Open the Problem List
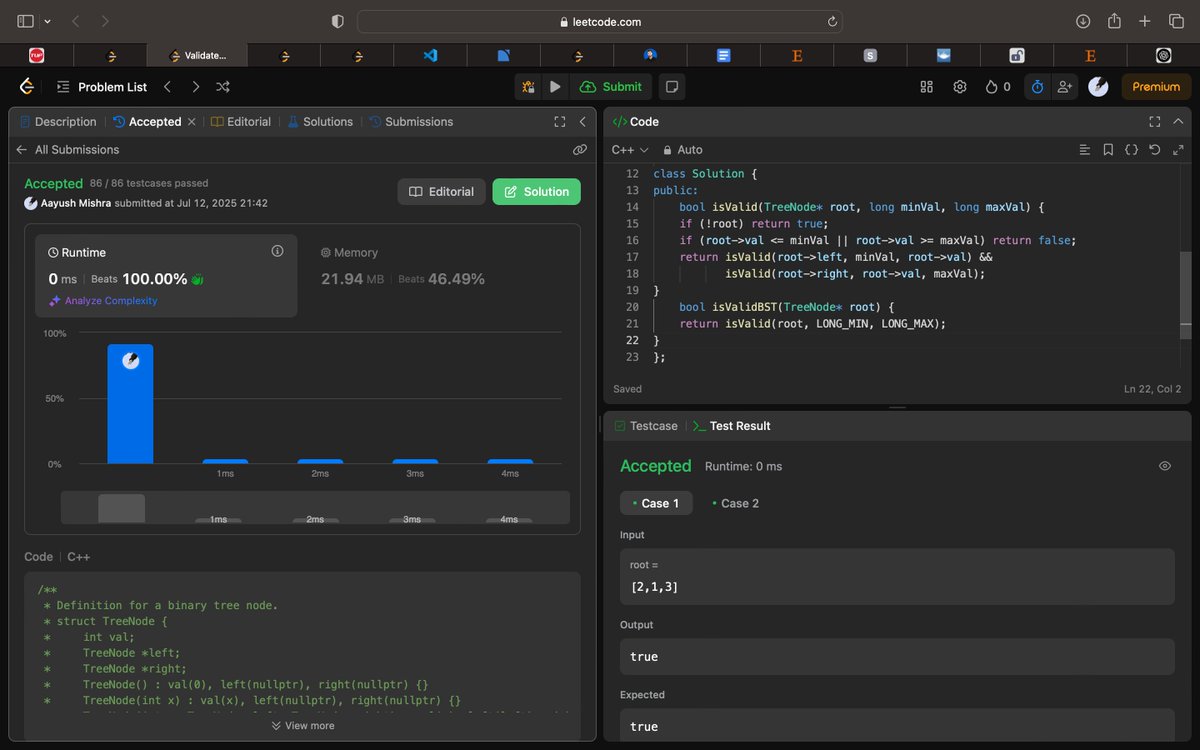Screen dimensions: 1200x750 [x=102, y=87]
